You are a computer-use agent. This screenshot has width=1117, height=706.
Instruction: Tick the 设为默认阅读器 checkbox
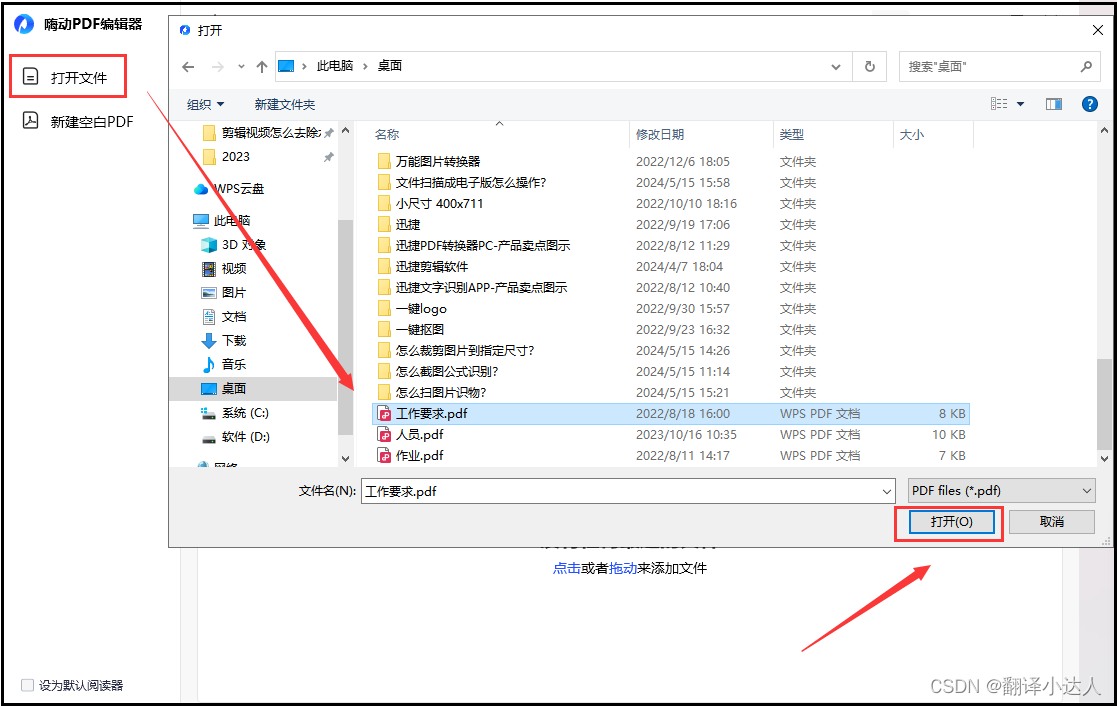point(27,685)
